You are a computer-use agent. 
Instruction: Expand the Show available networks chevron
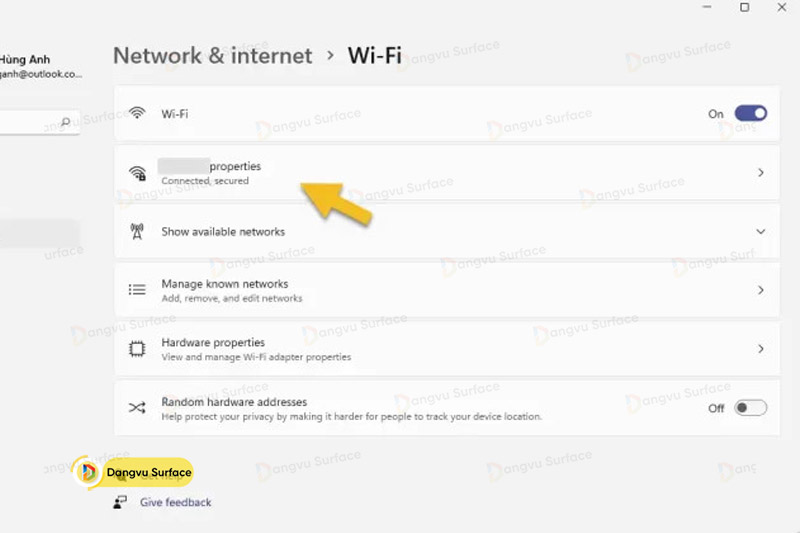(x=761, y=232)
